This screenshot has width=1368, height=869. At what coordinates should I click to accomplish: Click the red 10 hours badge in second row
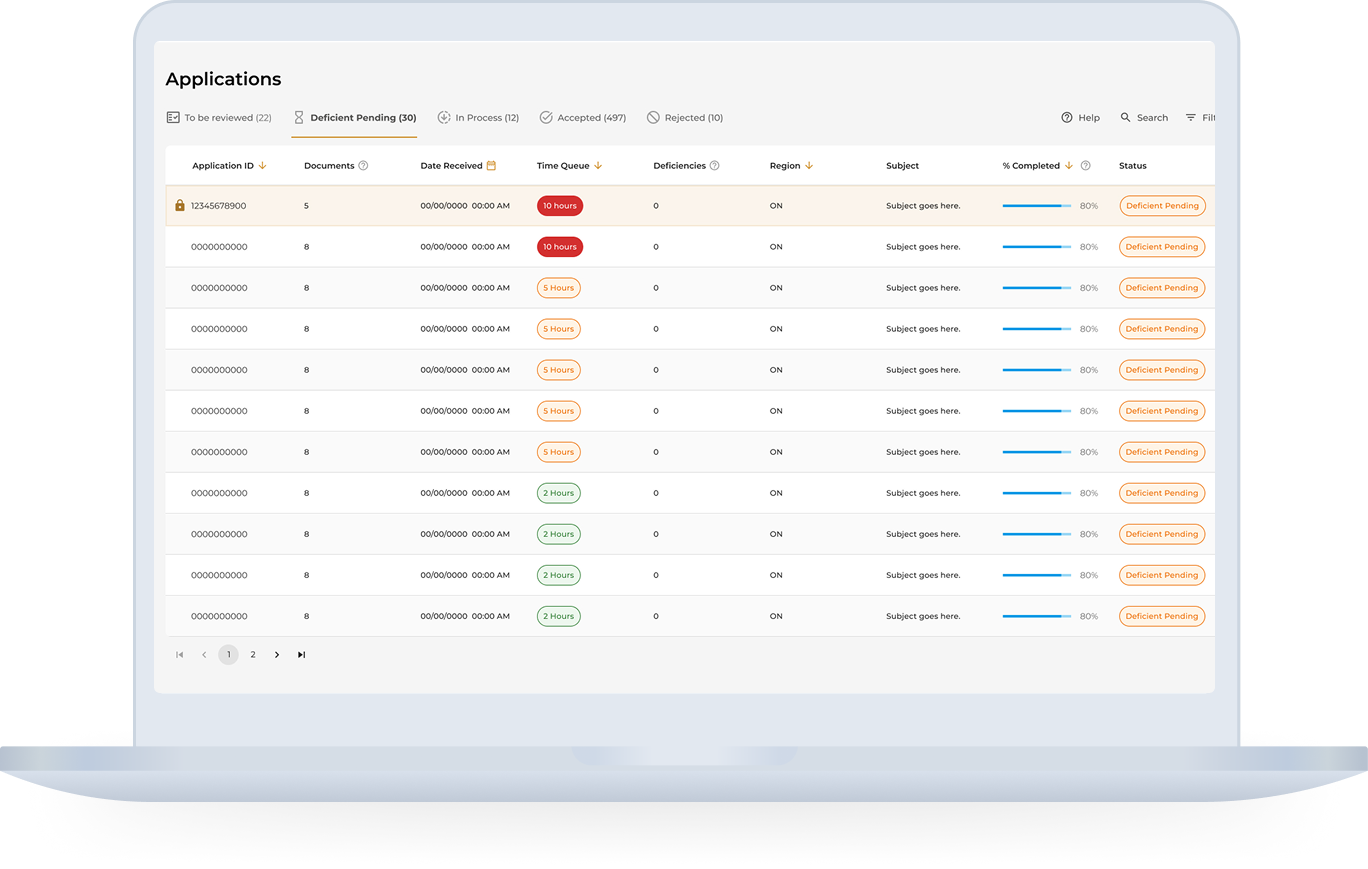click(x=559, y=247)
